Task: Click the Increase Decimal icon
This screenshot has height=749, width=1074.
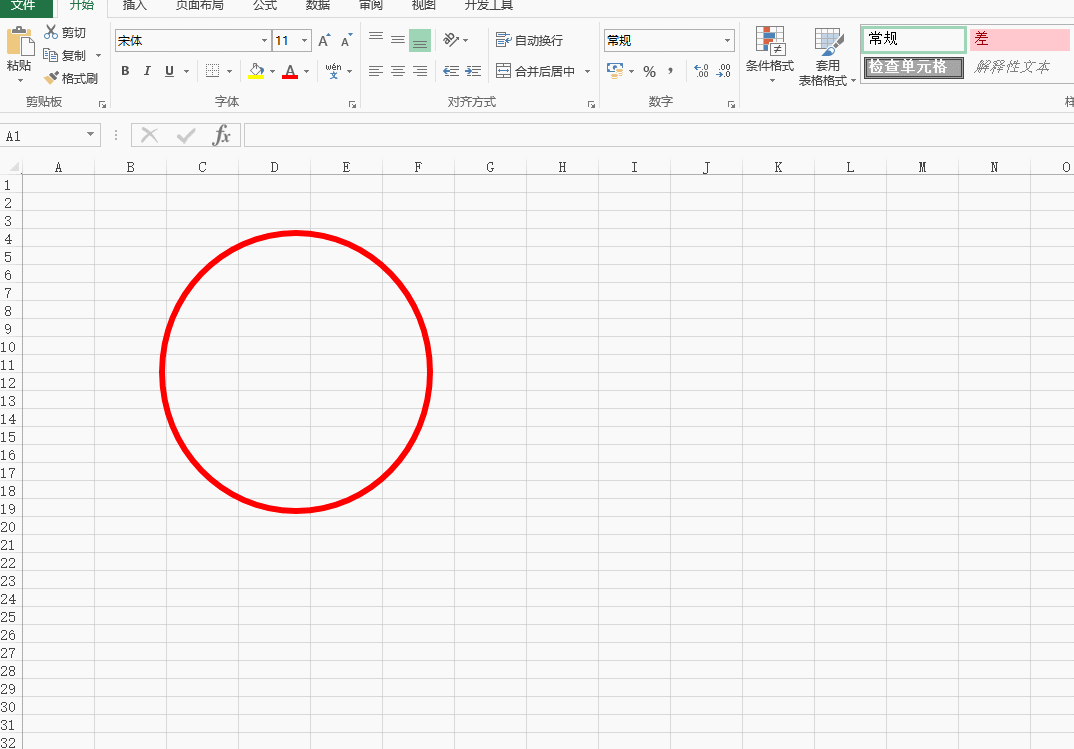Action: (701, 72)
